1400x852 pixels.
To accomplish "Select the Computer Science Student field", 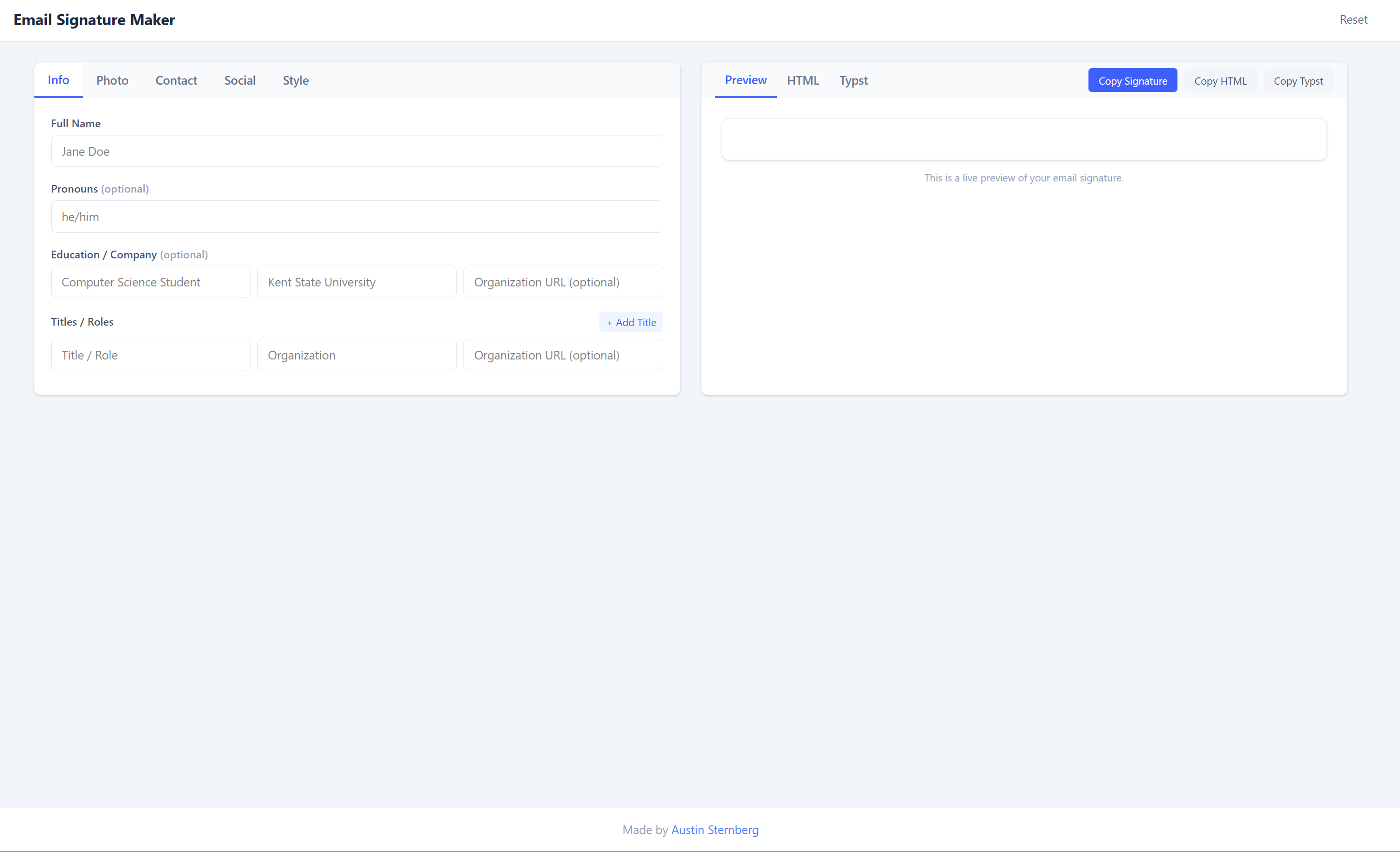I will (150, 282).
